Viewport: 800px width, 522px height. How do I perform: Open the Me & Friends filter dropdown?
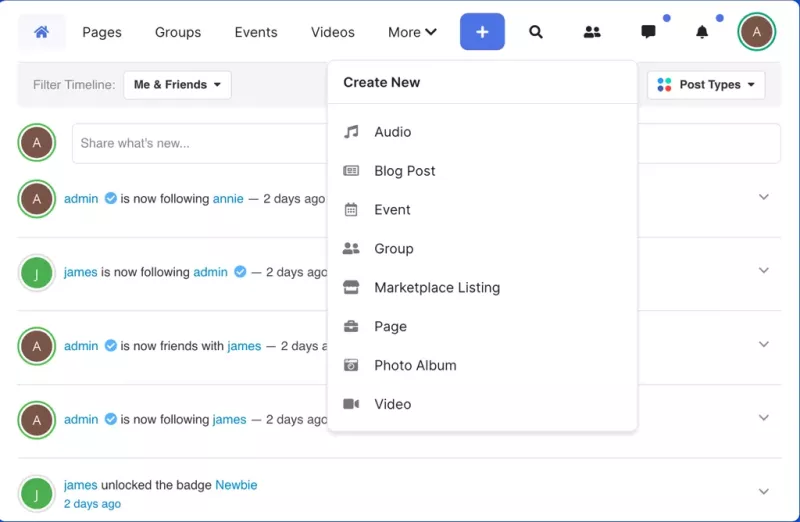point(177,85)
